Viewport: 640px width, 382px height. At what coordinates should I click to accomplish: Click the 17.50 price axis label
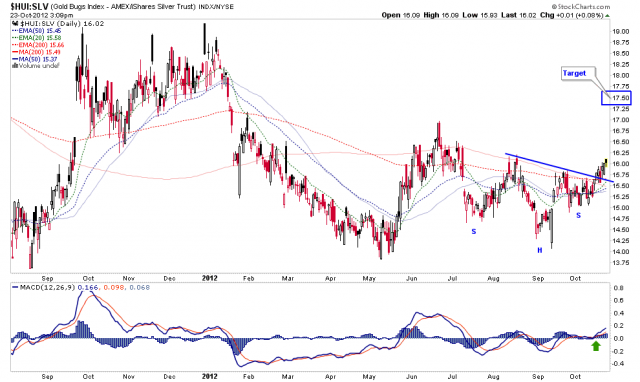[620, 98]
